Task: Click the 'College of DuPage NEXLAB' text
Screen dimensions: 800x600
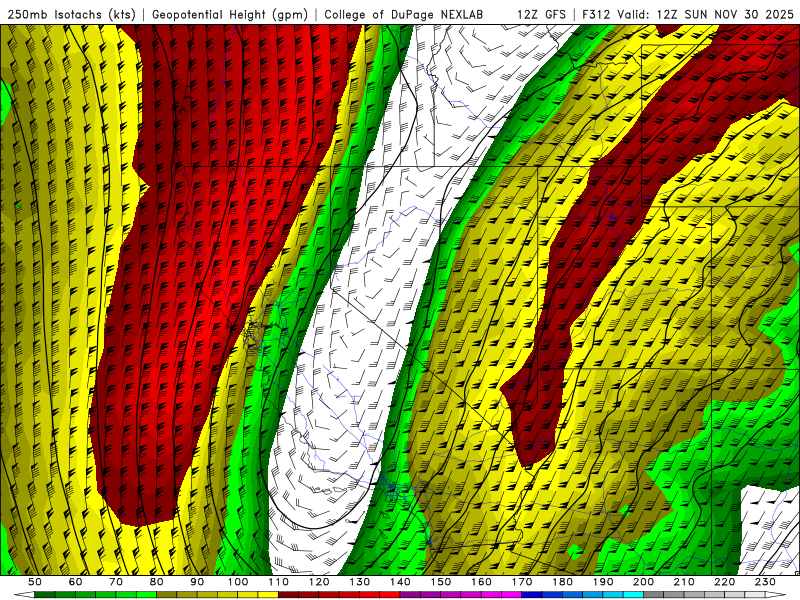Action: (x=404, y=15)
